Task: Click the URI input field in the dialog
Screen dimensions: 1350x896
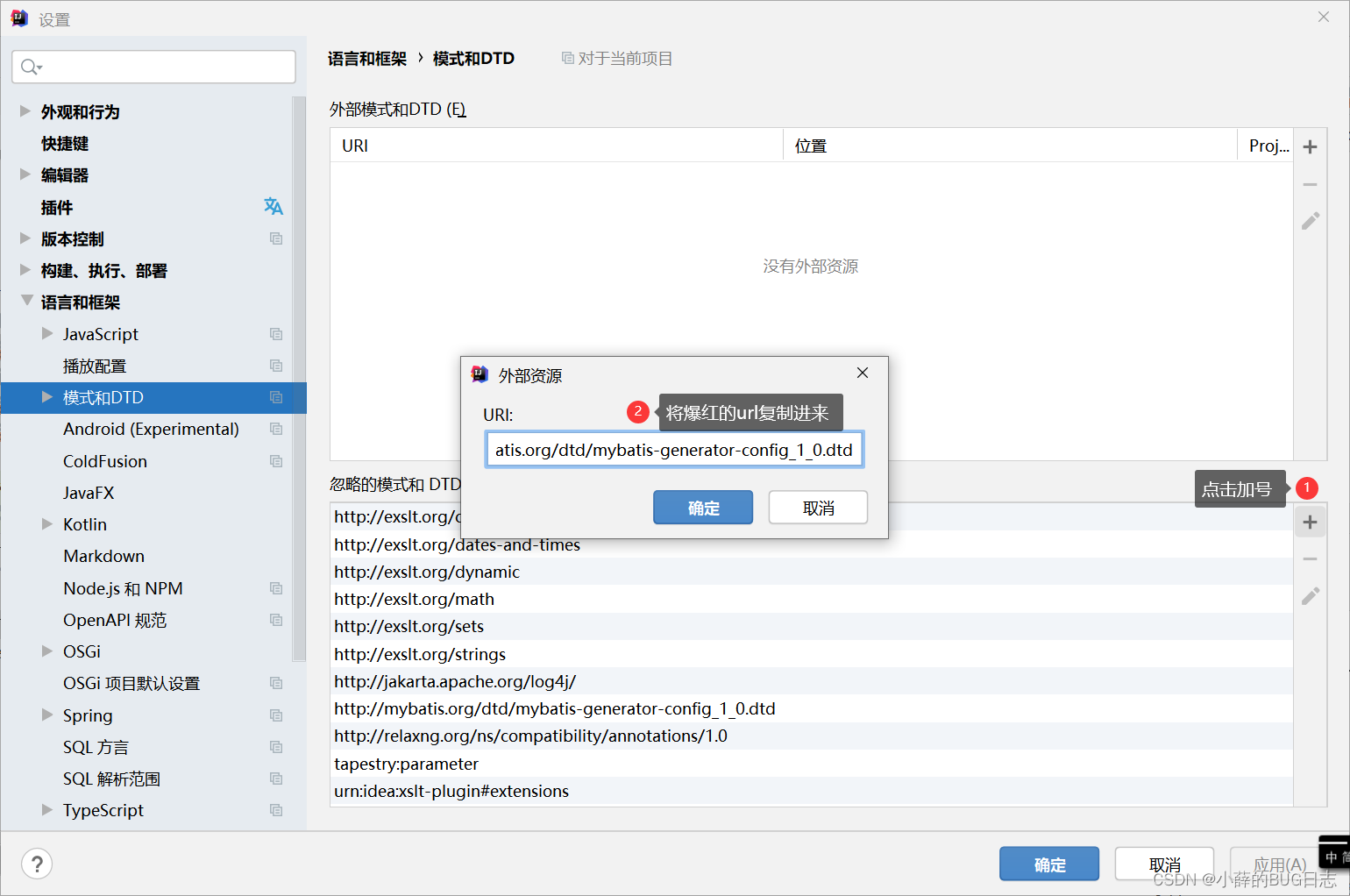Action: coord(675,450)
